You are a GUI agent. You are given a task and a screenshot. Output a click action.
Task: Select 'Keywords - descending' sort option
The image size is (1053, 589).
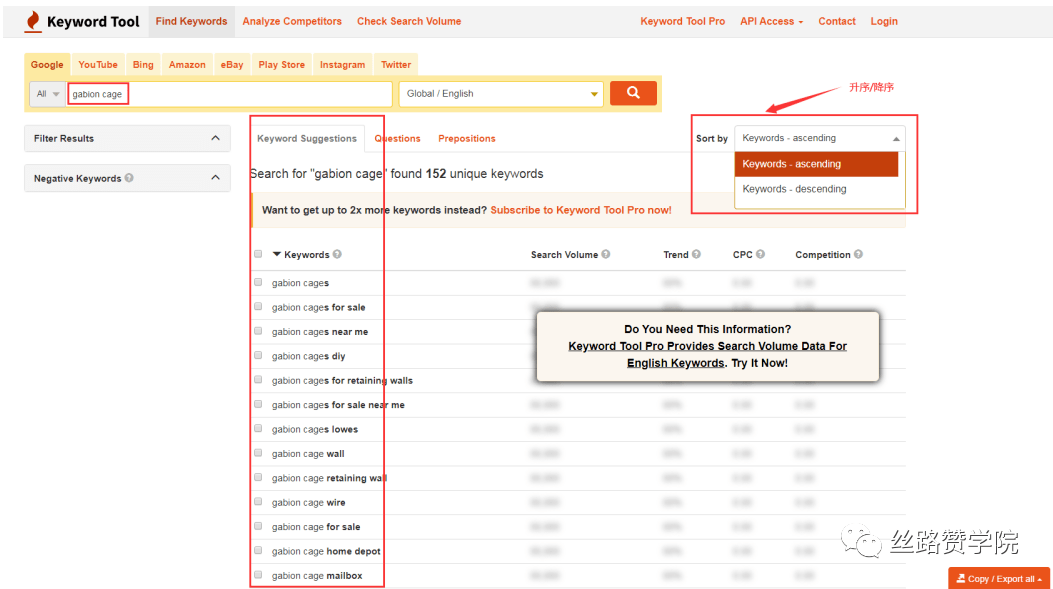(817, 189)
